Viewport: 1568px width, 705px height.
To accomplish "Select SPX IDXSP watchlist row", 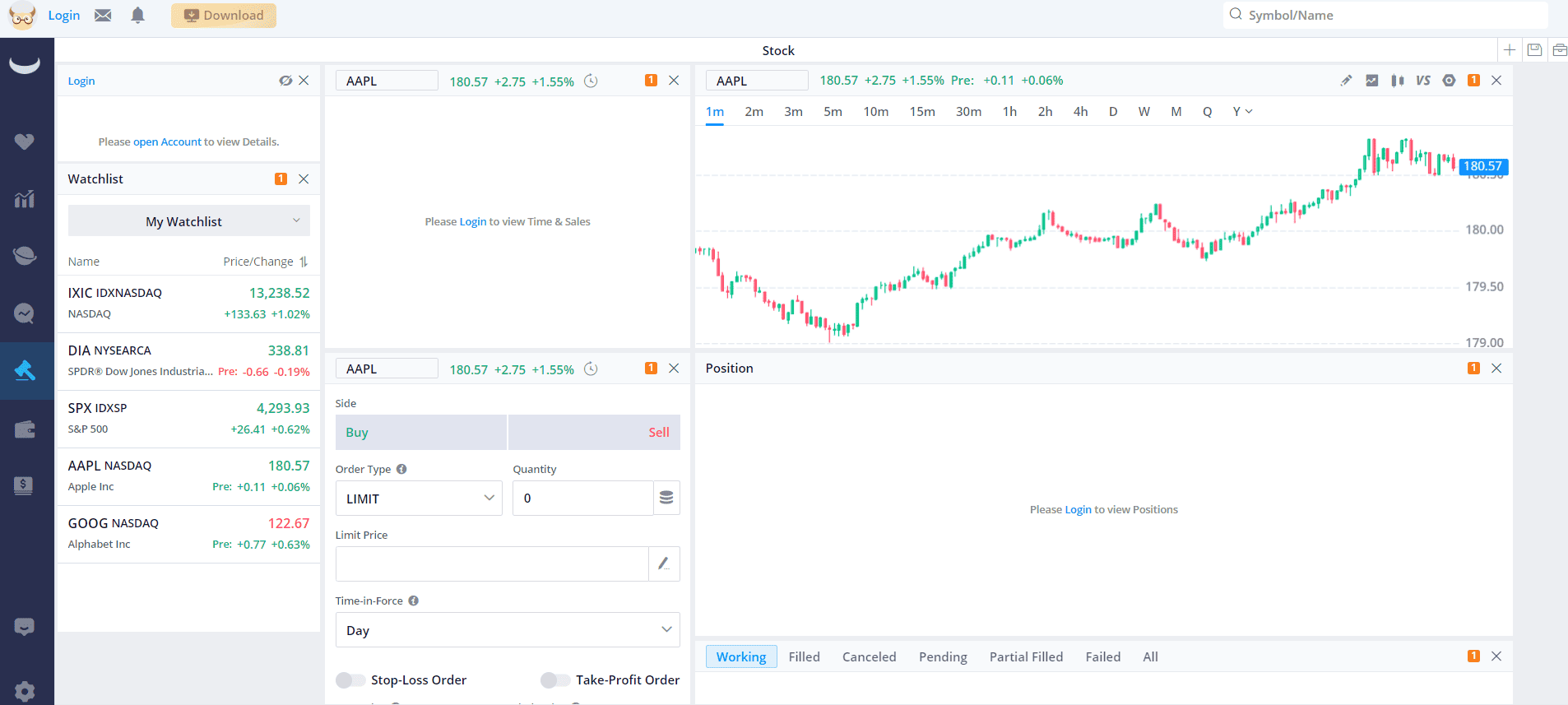I will point(188,419).
